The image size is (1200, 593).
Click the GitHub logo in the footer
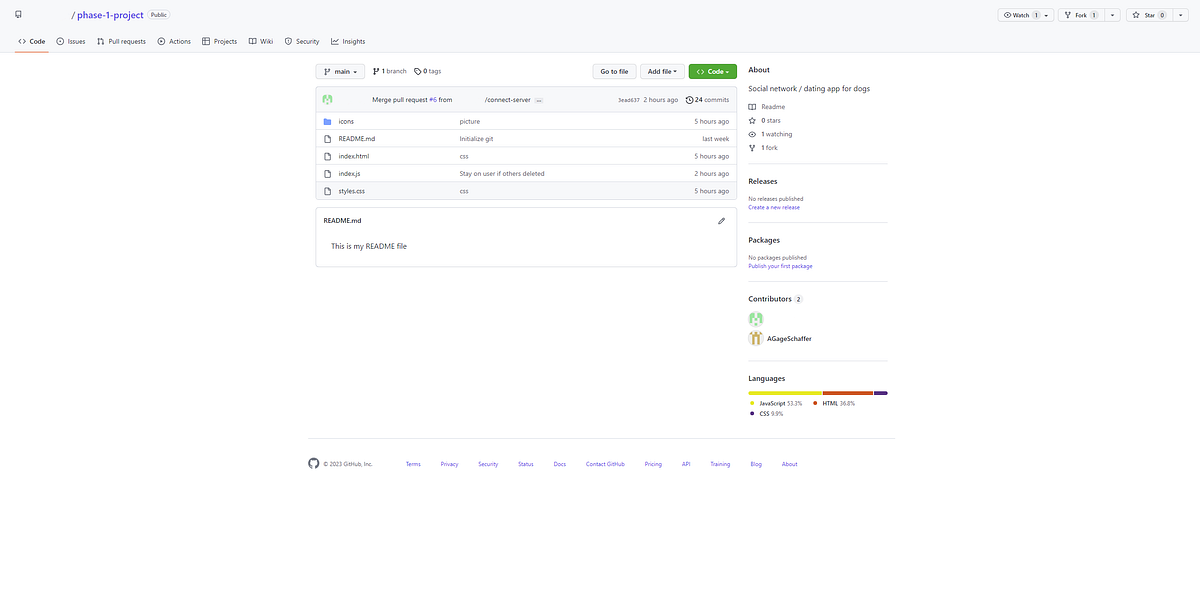(x=314, y=463)
